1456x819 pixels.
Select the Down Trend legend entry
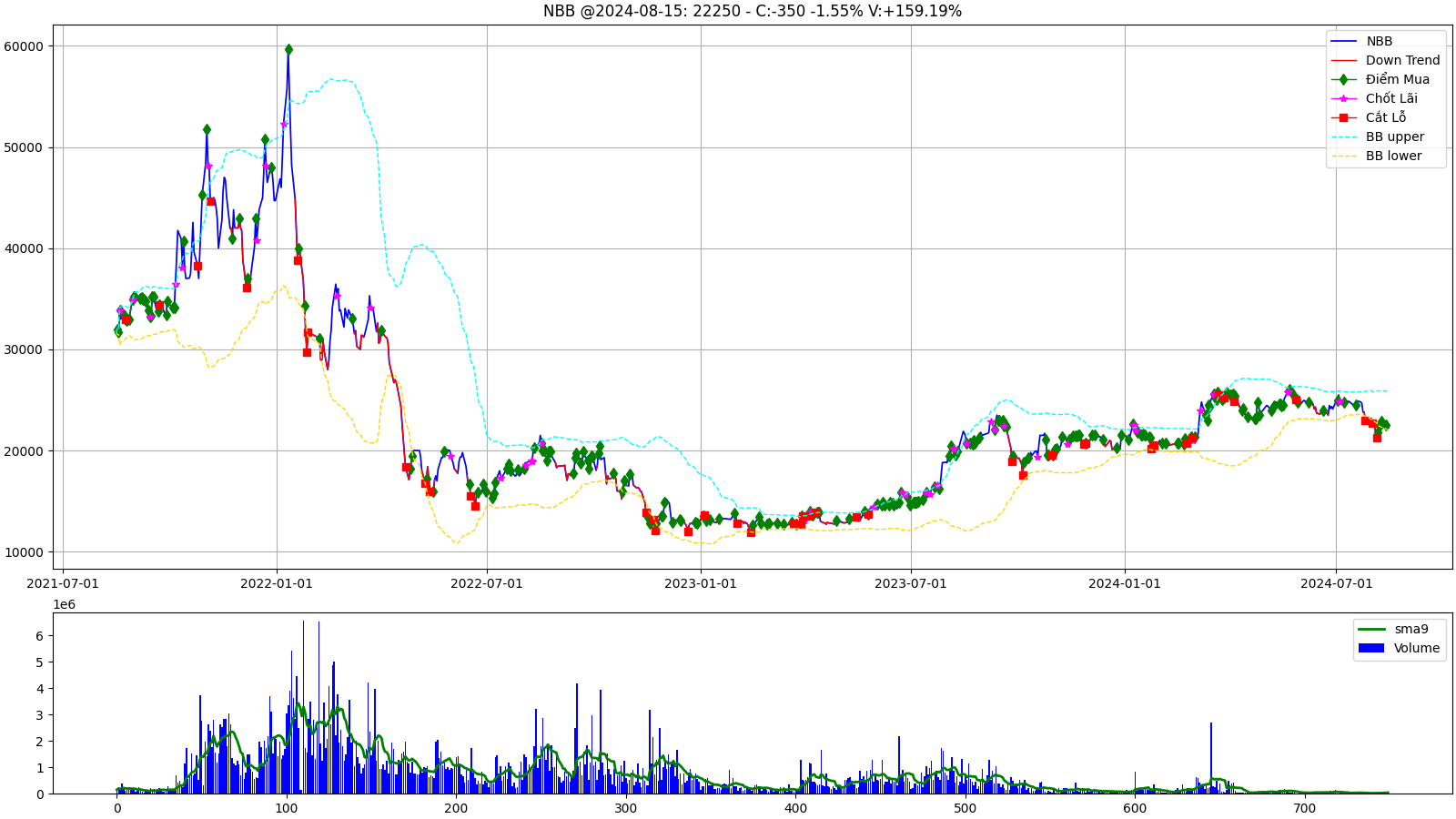click(x=1385, y=60)
